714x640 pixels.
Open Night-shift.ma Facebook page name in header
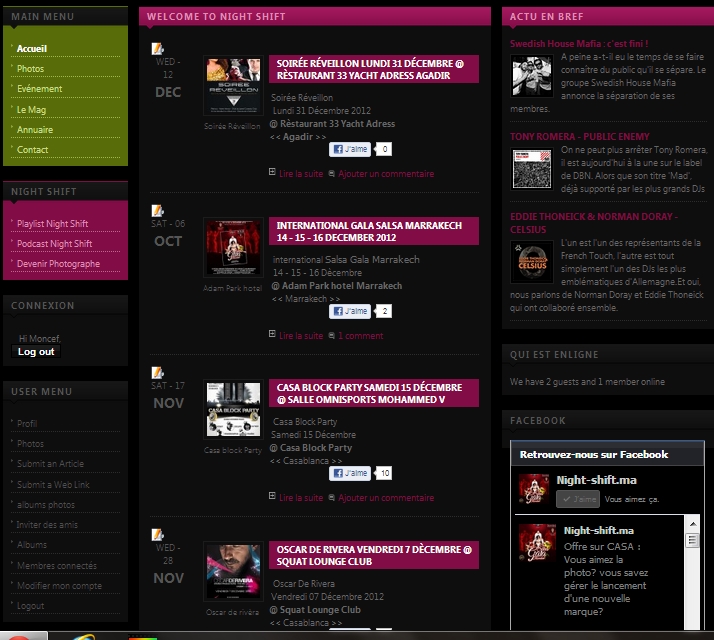pos(597,480)
